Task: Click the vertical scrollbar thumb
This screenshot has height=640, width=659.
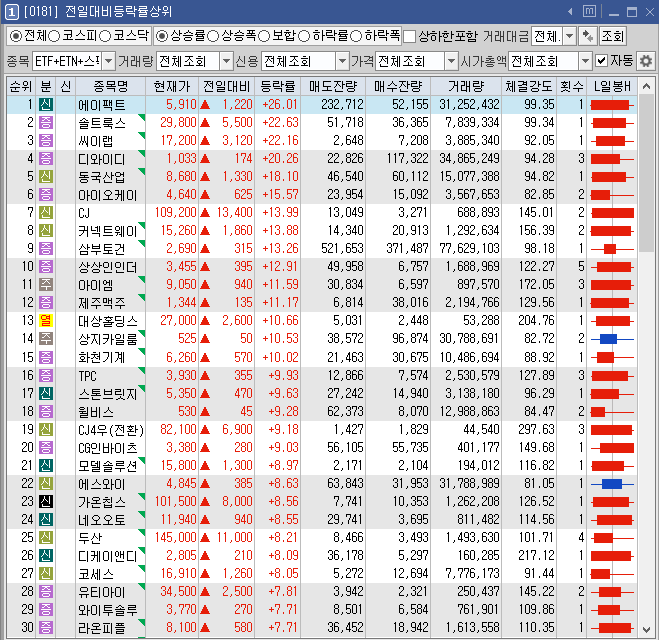Action: click(646, 173)
